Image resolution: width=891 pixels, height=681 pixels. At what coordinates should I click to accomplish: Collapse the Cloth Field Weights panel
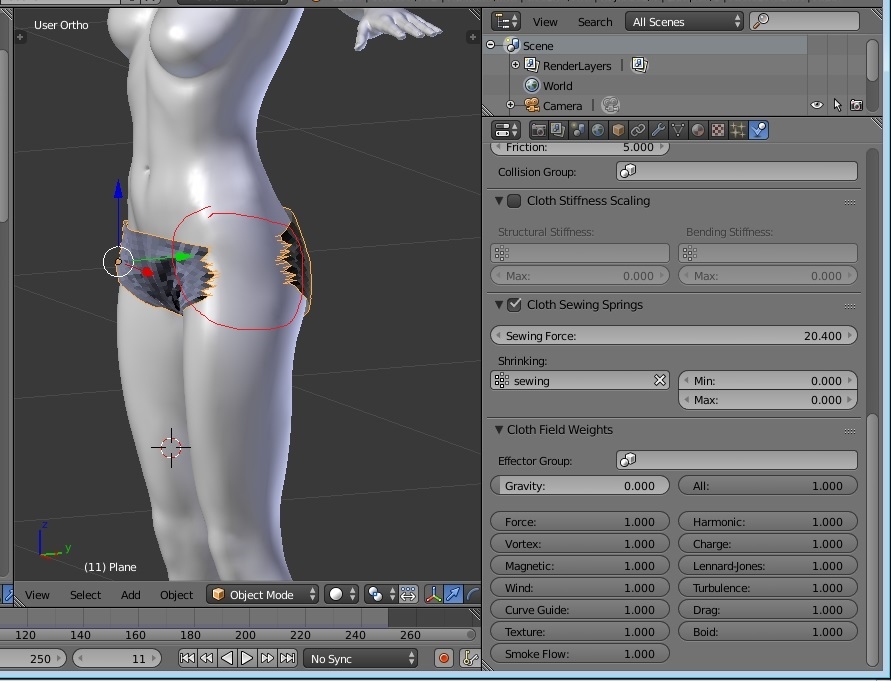[499, 430]
